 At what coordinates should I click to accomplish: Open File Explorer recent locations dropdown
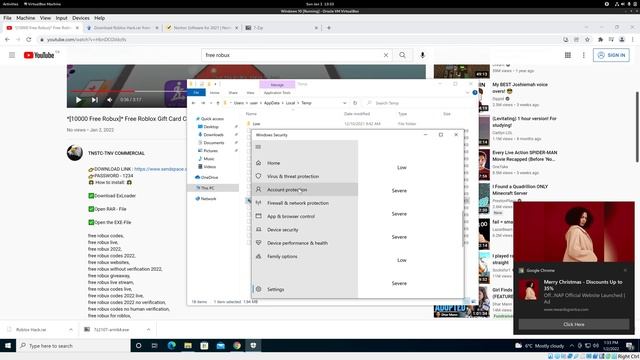coord(211,103)
